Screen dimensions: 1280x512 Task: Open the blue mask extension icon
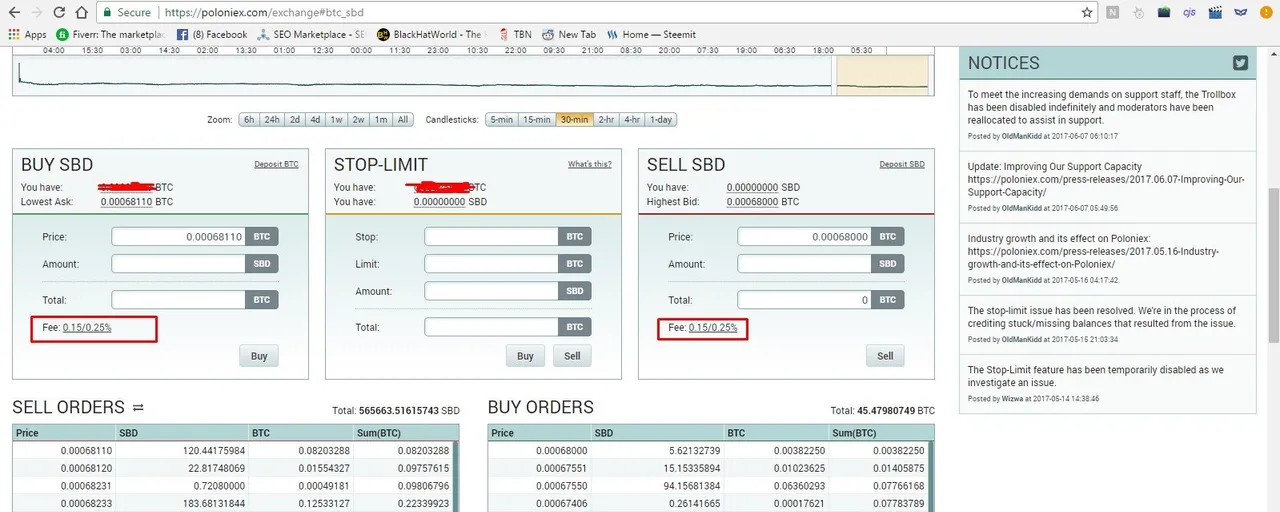[1240, 13]
